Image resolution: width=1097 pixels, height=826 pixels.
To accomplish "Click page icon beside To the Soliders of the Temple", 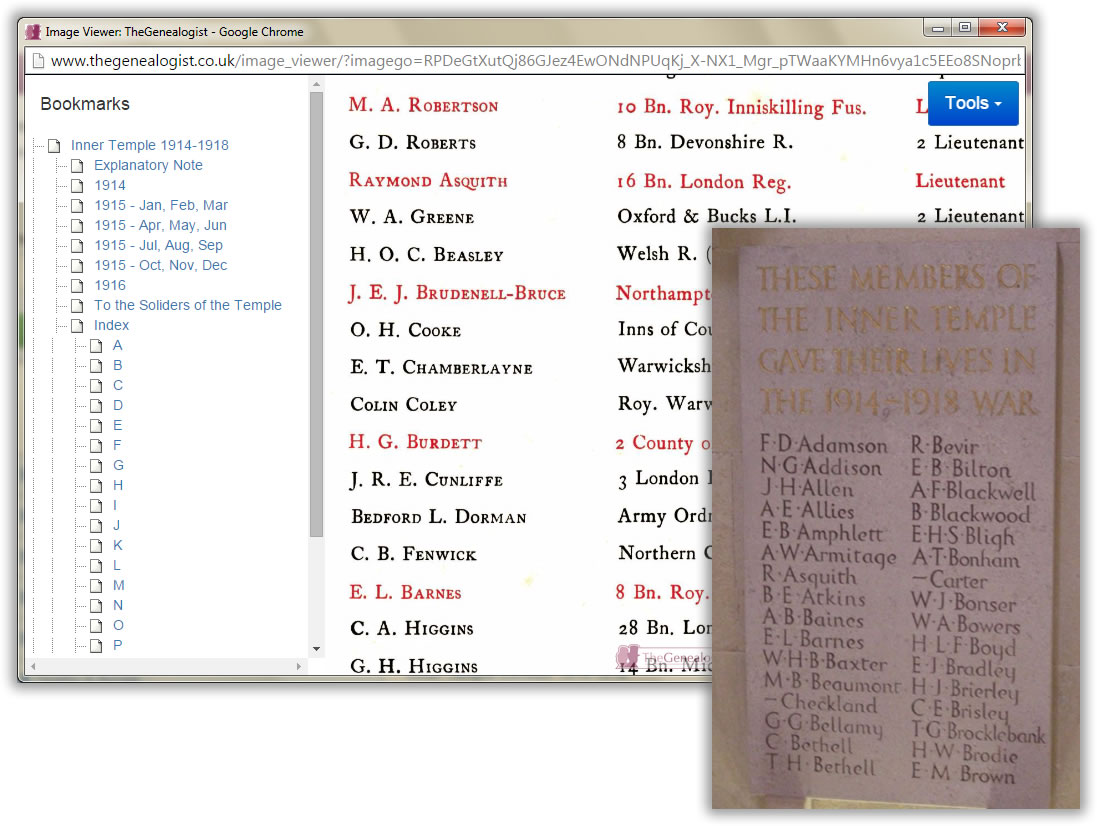I will (77, 306).
